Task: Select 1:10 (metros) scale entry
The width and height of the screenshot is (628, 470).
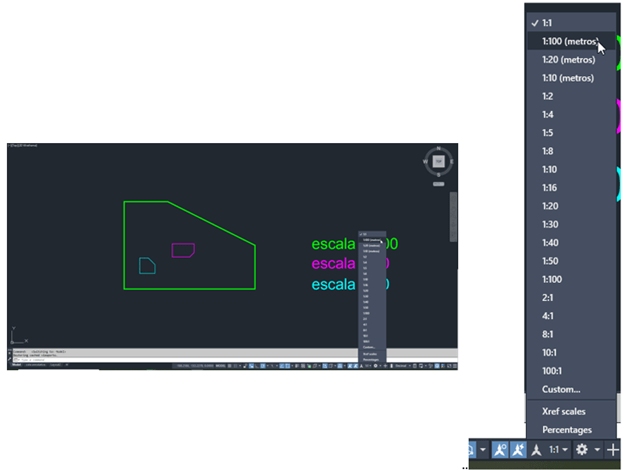Action: (x=568, y=78)
